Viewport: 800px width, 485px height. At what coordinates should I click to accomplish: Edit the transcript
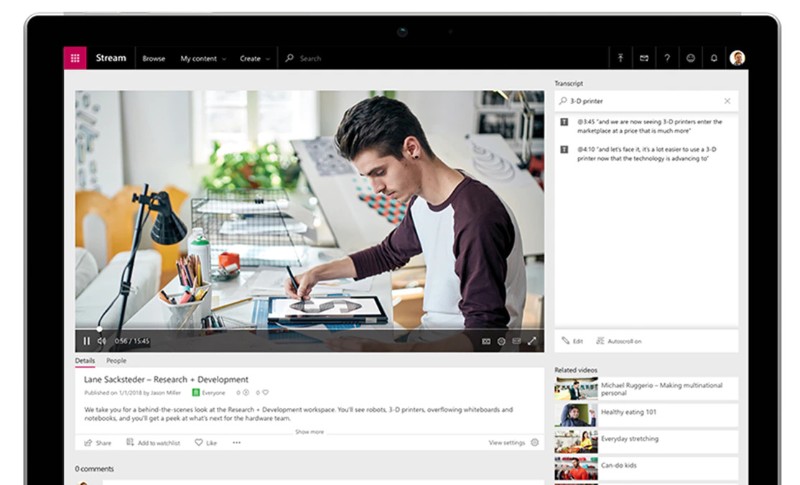coord(572,341)
